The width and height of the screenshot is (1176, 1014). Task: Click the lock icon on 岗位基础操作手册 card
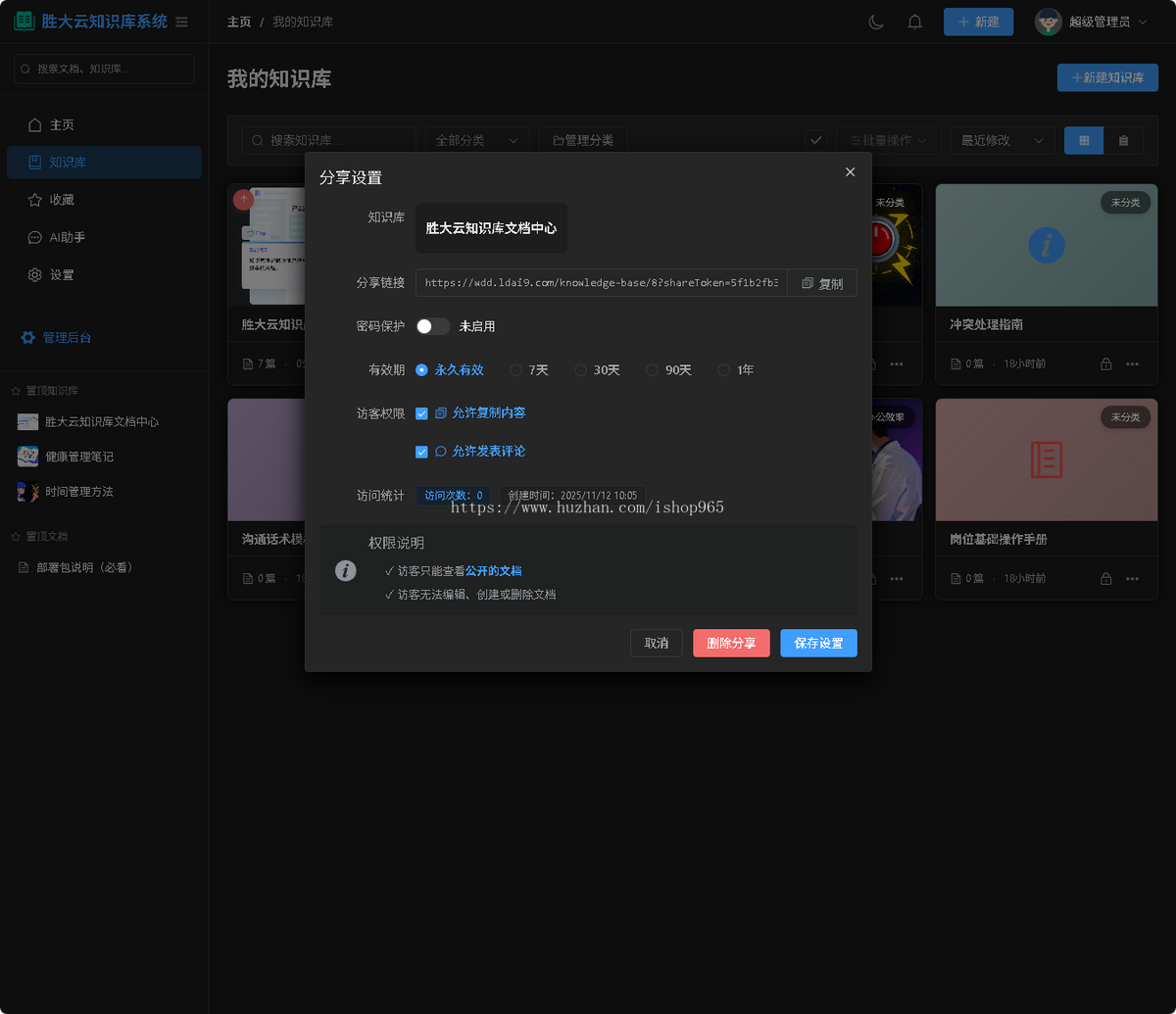click(x=1106, y=578)
